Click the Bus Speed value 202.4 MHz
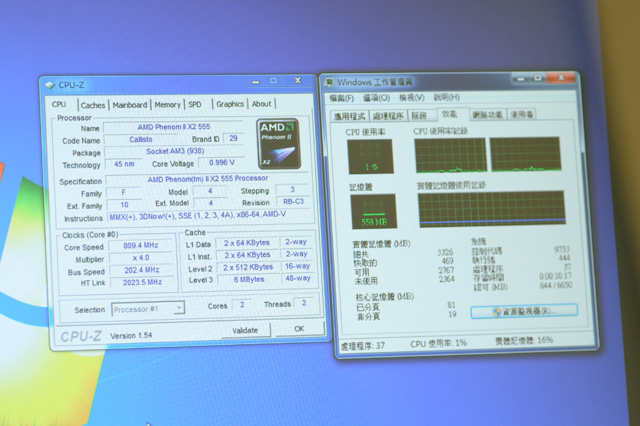640x426 pixels. (142, 270)
